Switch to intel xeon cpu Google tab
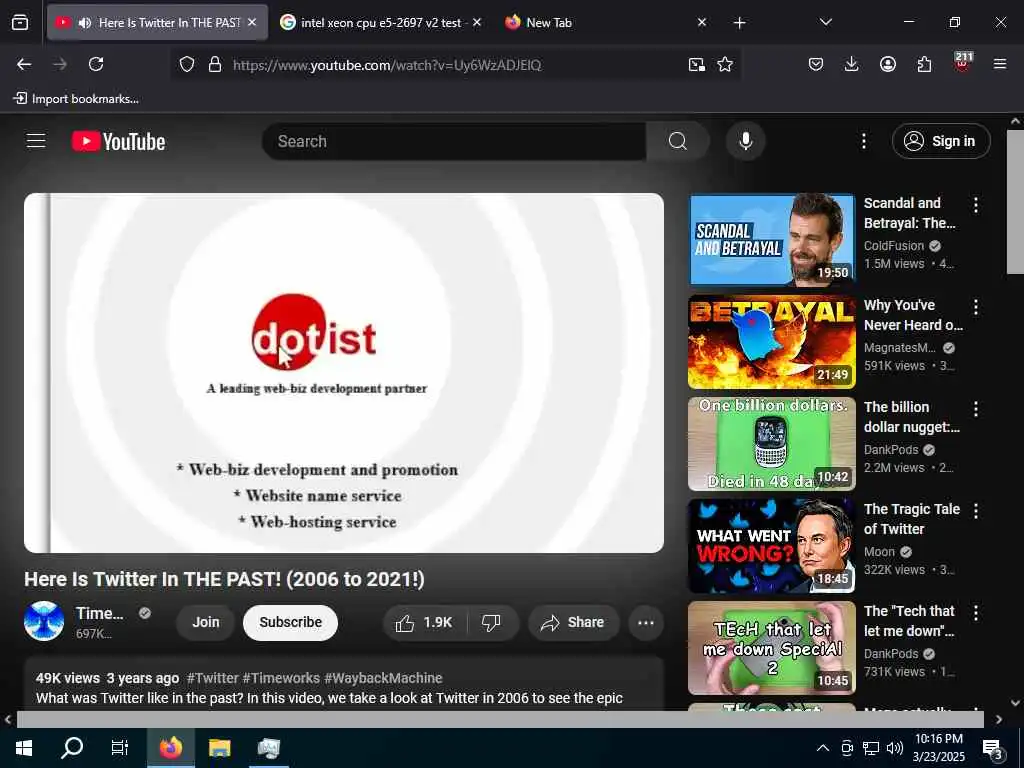 click(x=379, y=23)
